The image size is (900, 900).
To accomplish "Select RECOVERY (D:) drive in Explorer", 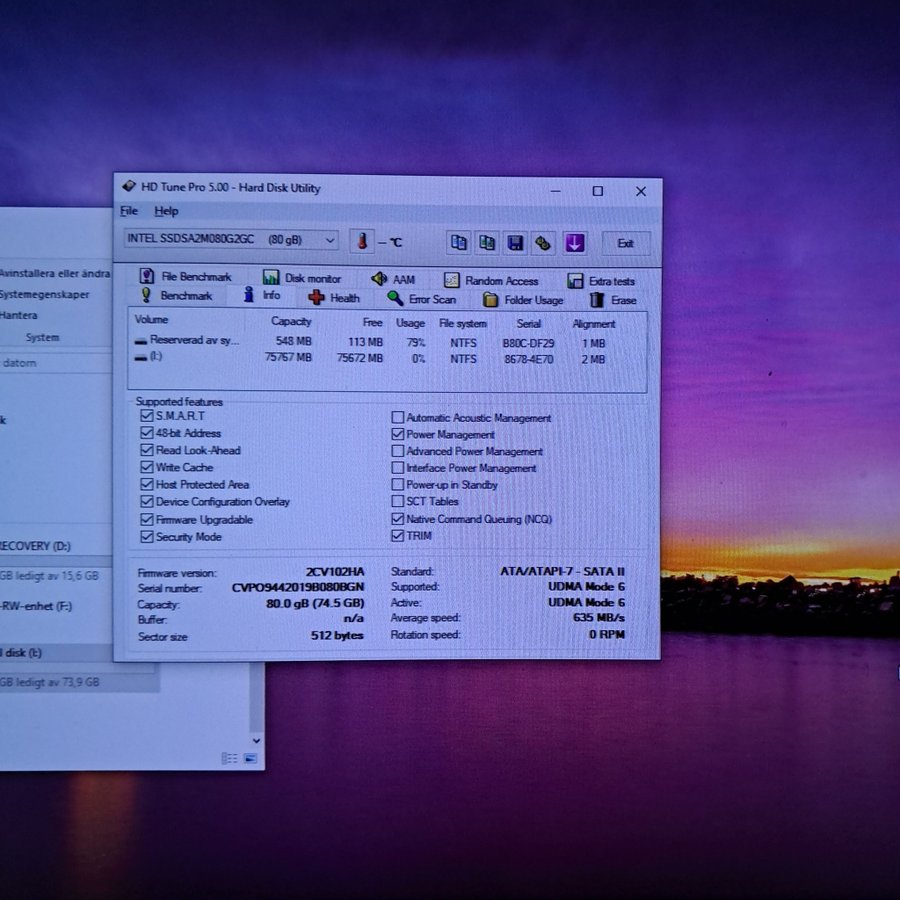I will coord(35,546).
